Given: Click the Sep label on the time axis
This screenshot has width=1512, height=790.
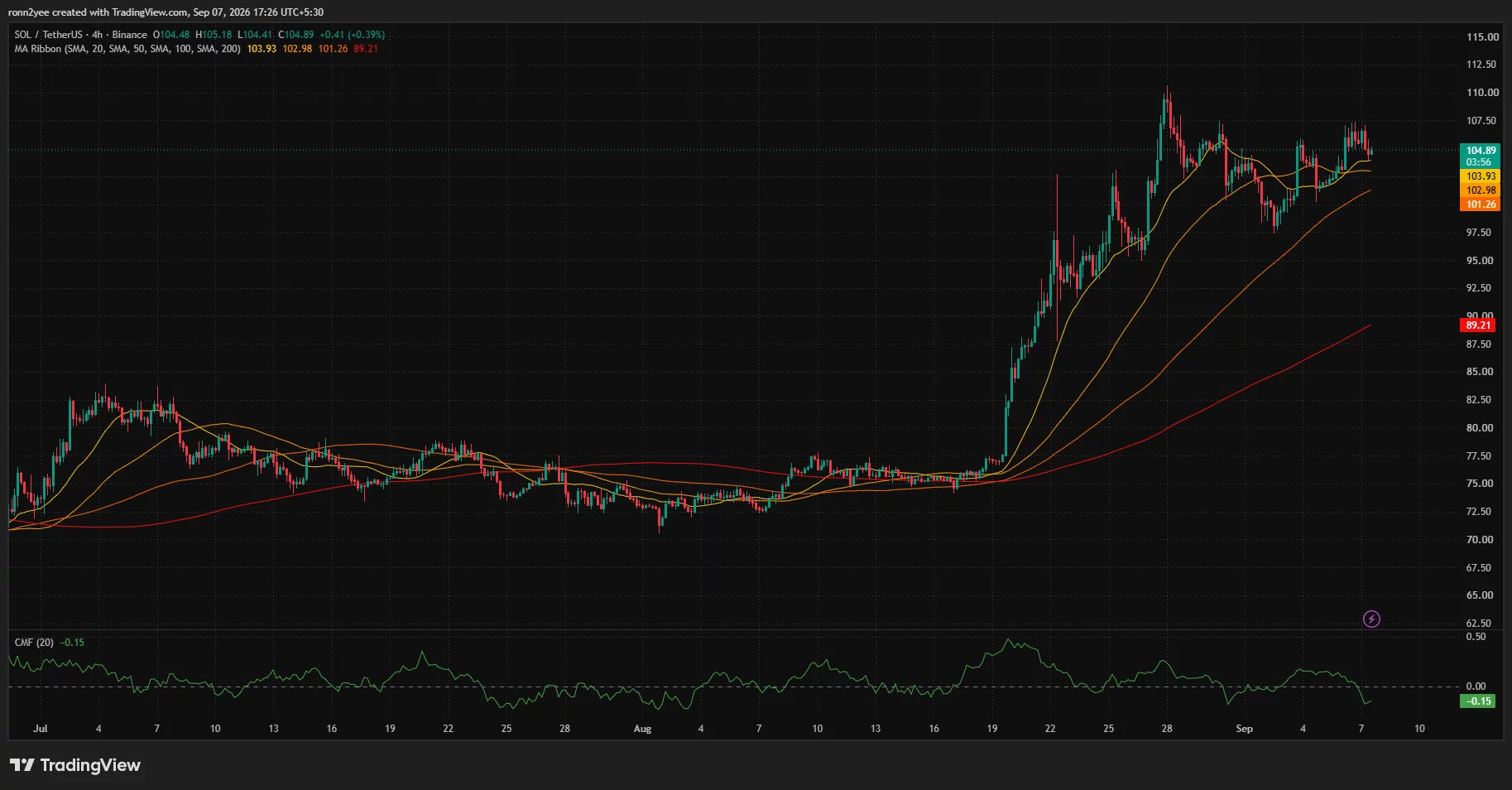Looking at the screenshot, I should click(1244, 729).
